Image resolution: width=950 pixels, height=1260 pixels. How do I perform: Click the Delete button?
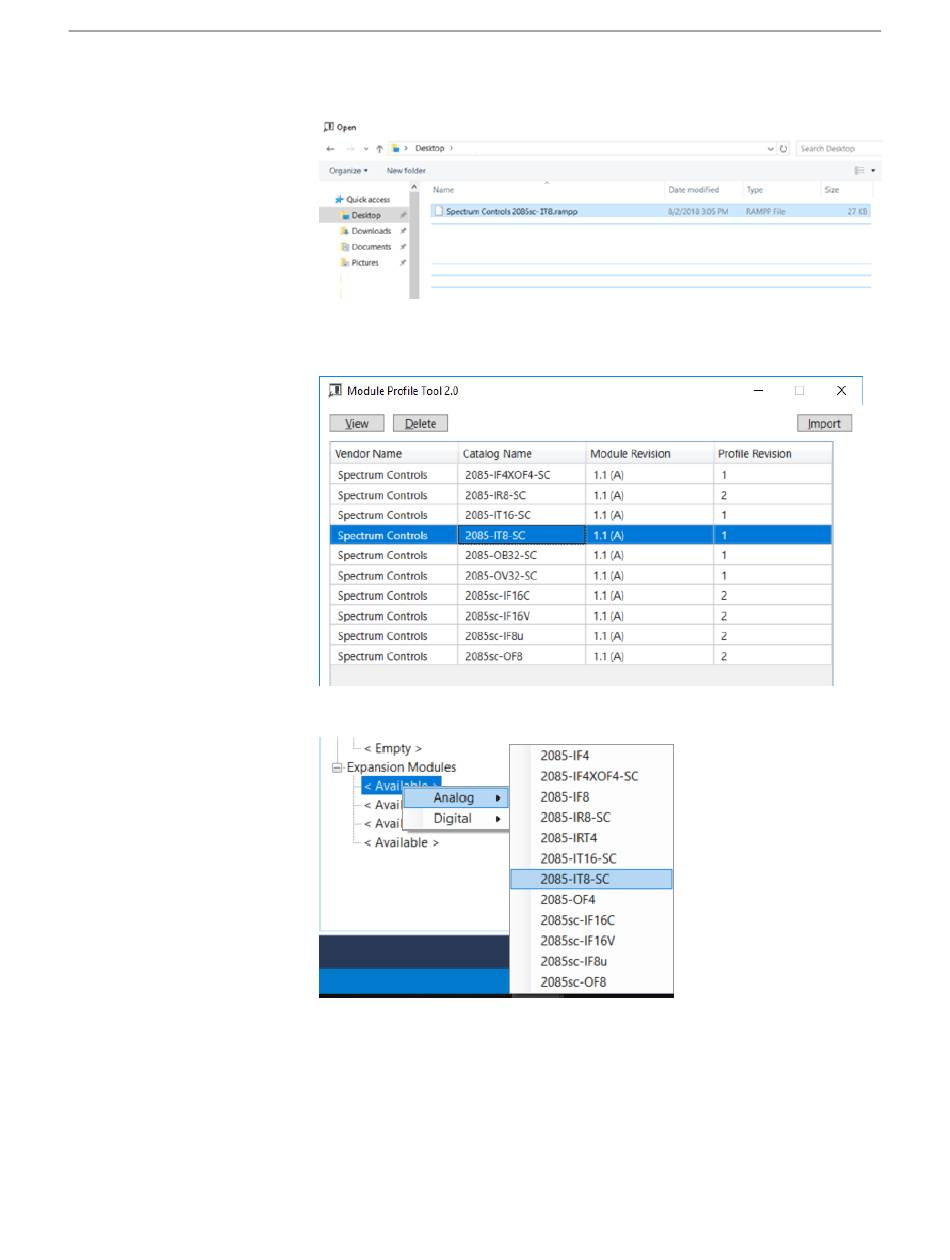pos(420,424)
